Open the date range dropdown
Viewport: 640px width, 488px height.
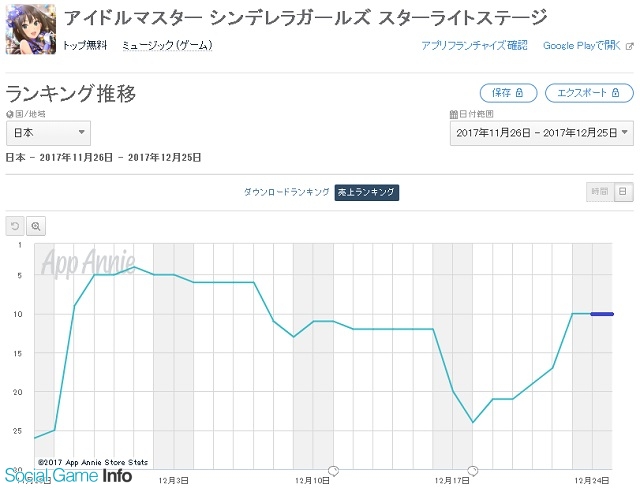point(542,133)
